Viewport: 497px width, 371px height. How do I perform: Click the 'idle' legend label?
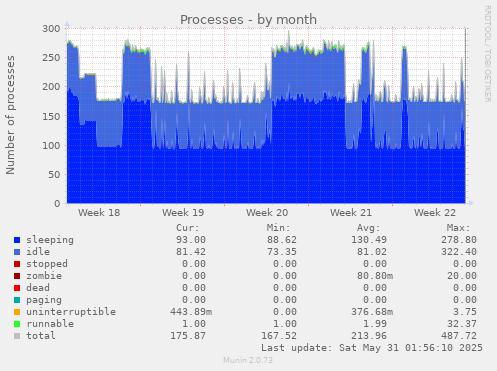coord(38,252)
